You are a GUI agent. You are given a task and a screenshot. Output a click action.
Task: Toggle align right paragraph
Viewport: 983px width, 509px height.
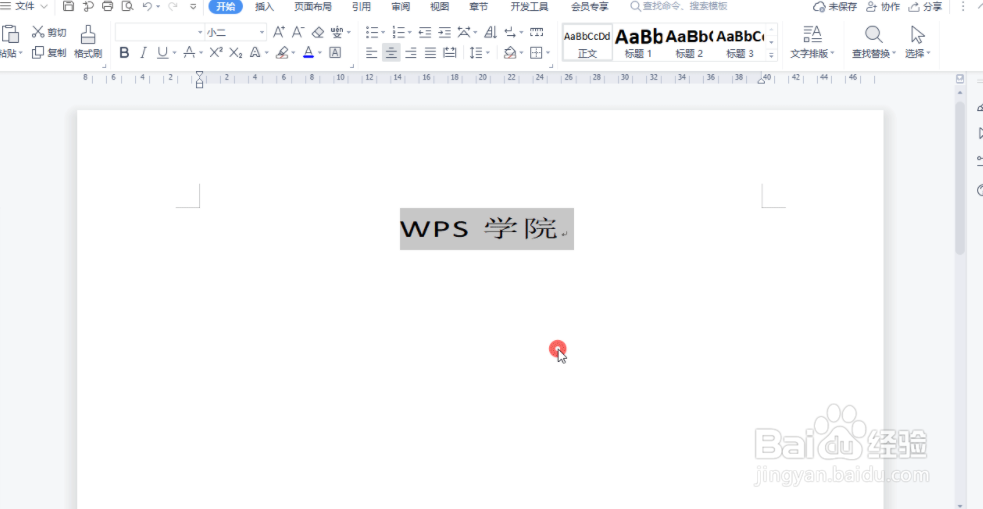411,53
